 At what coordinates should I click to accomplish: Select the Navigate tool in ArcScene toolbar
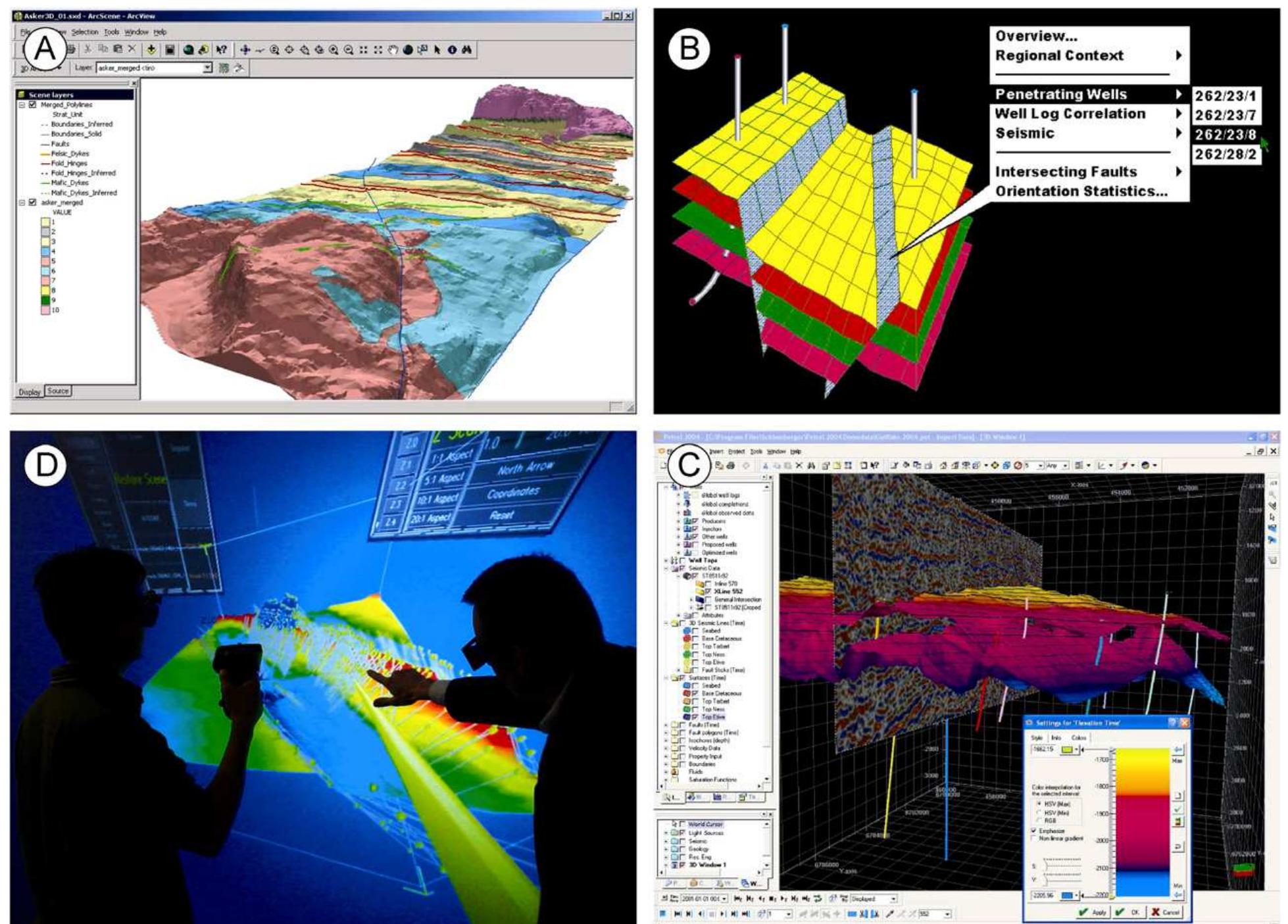[x=245, y=50]
